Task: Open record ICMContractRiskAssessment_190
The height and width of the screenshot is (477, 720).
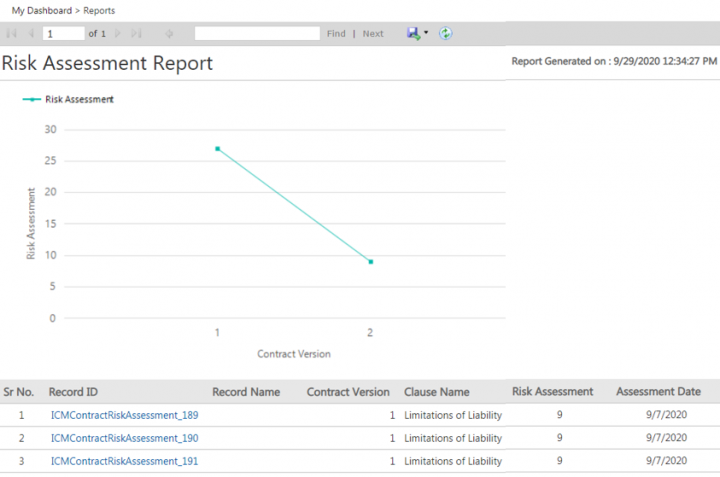Action: pos(124,438)
